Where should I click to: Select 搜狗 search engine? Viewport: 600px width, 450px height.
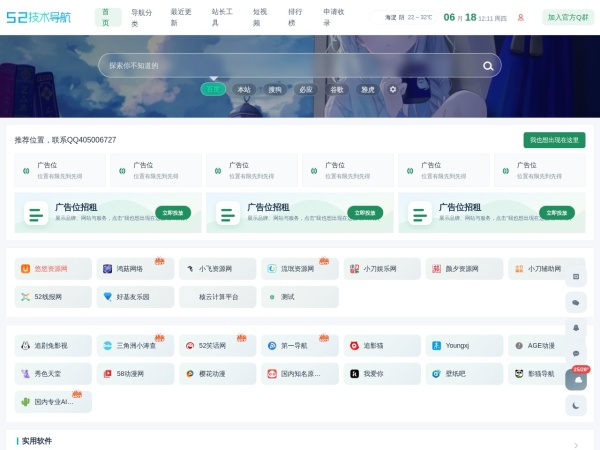coord(275,90)
